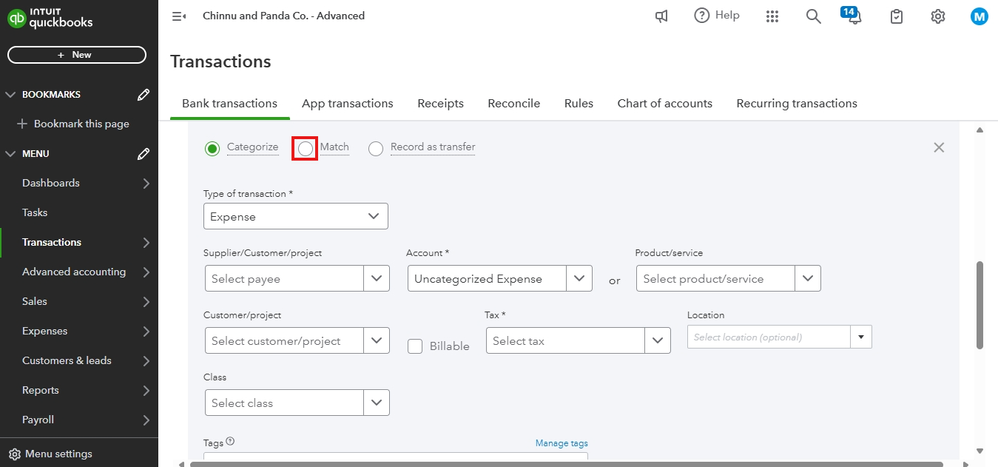998x467 pixels.
Task: Click the search magnifier icon
Action: [813, 16]
